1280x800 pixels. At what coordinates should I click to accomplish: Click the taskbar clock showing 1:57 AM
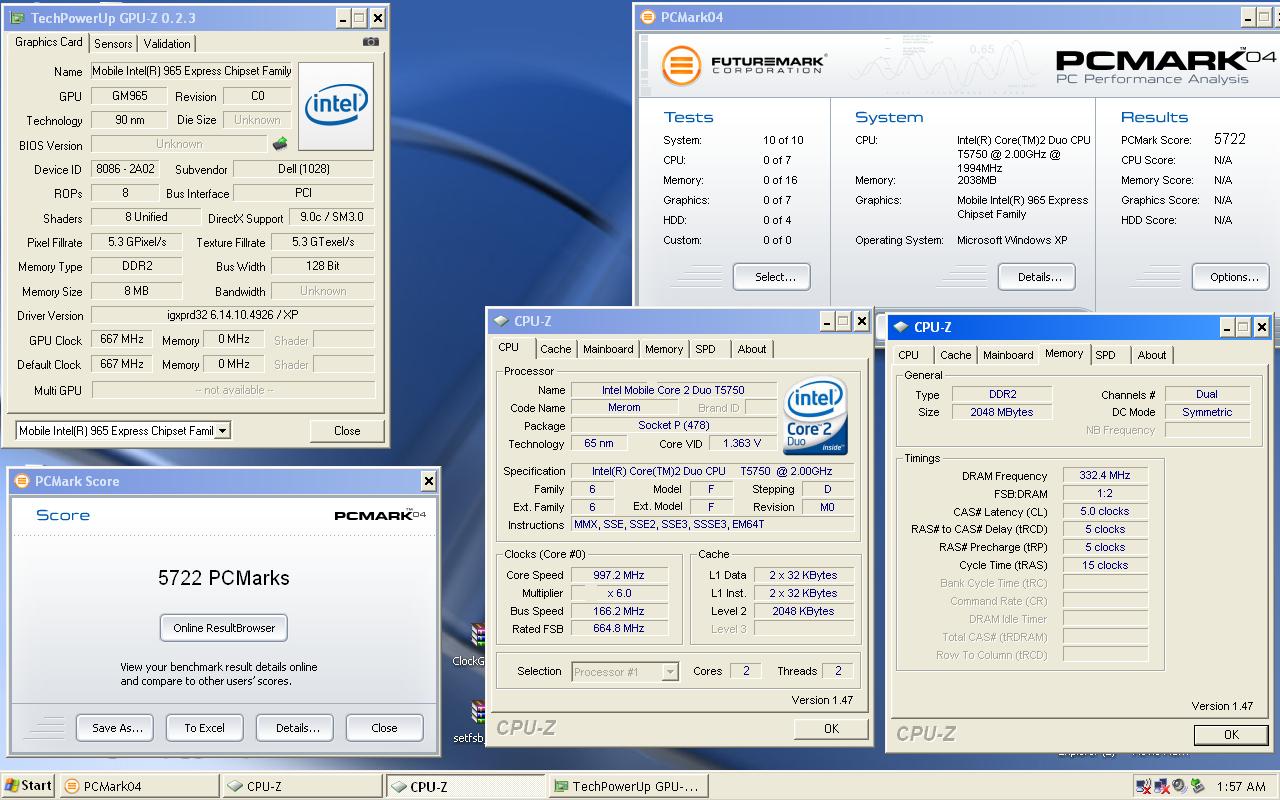[1240, 787]
